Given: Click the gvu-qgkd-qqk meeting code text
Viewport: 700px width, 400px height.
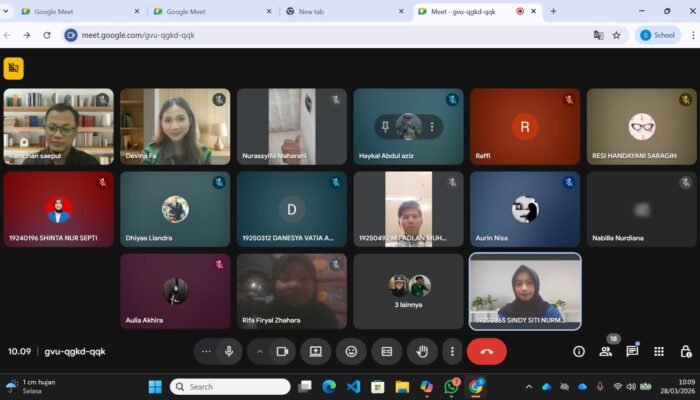Looking at the screenshot, I should pyautogui.click(x=75, y=351).
